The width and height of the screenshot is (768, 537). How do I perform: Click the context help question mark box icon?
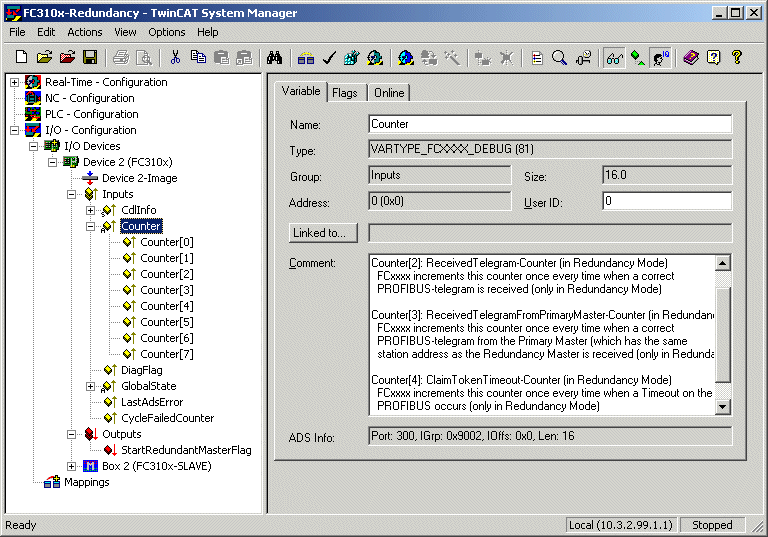[714, 58]
